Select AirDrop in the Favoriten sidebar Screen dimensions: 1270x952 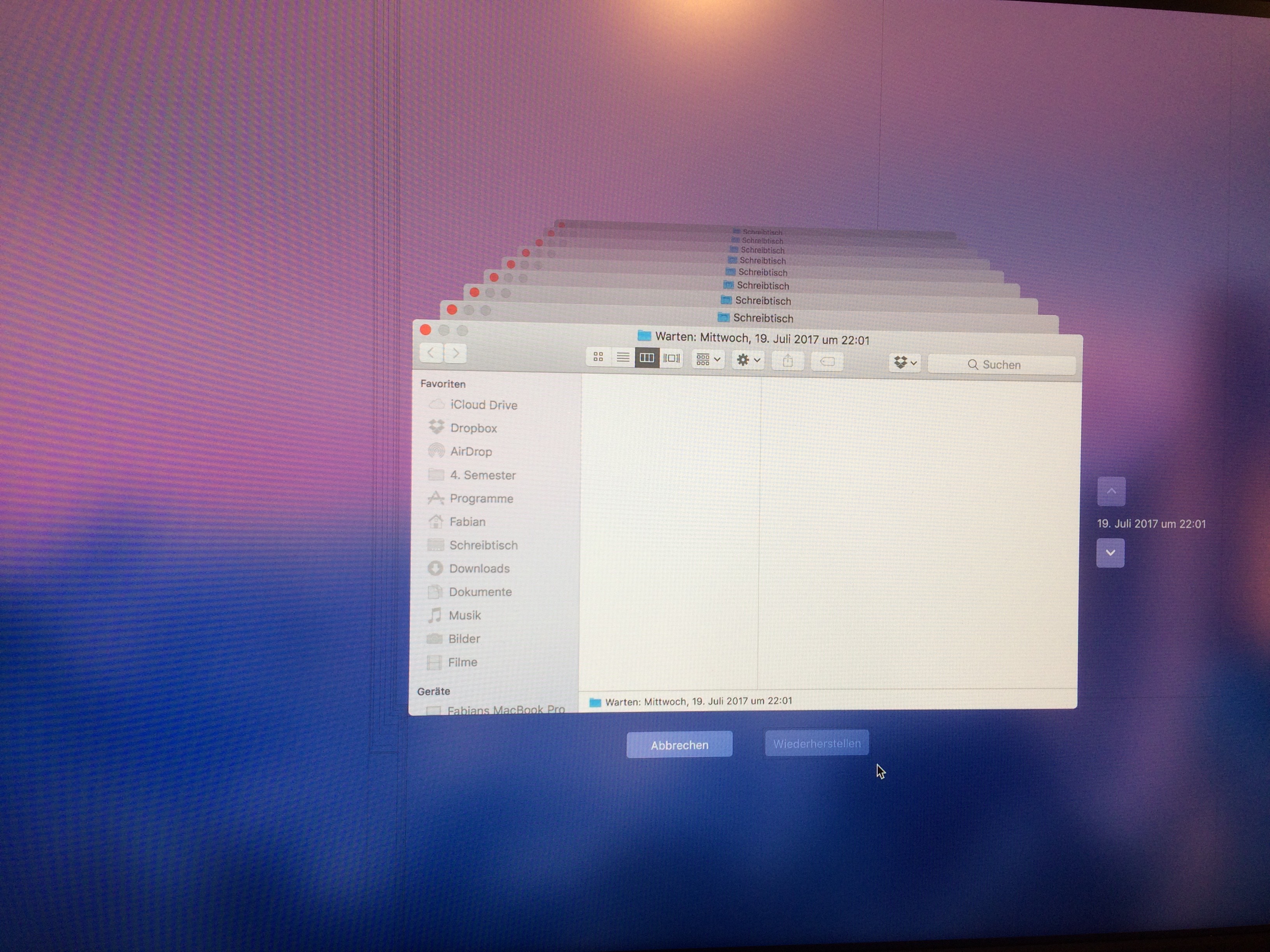470,451
